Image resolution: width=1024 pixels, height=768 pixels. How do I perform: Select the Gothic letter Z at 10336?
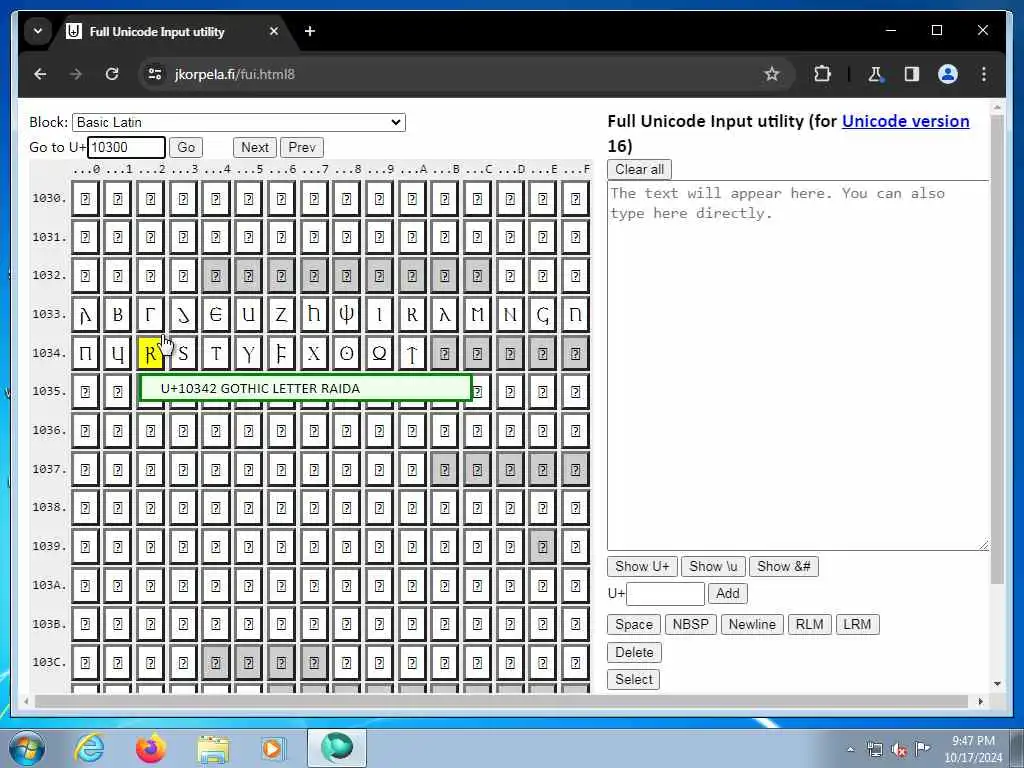tap(281, 315)
